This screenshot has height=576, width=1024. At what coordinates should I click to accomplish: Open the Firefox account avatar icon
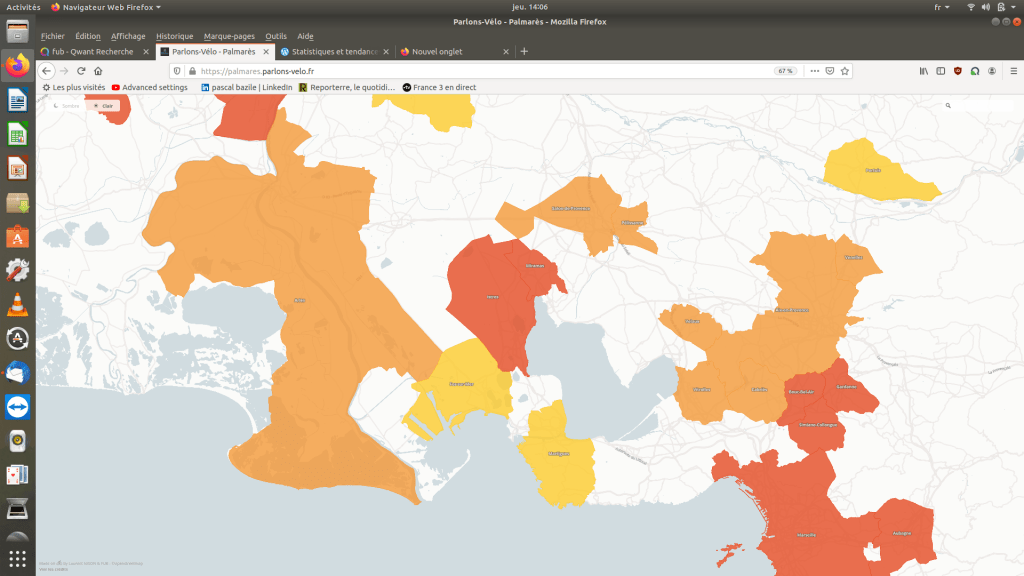(x=991, y=71)
